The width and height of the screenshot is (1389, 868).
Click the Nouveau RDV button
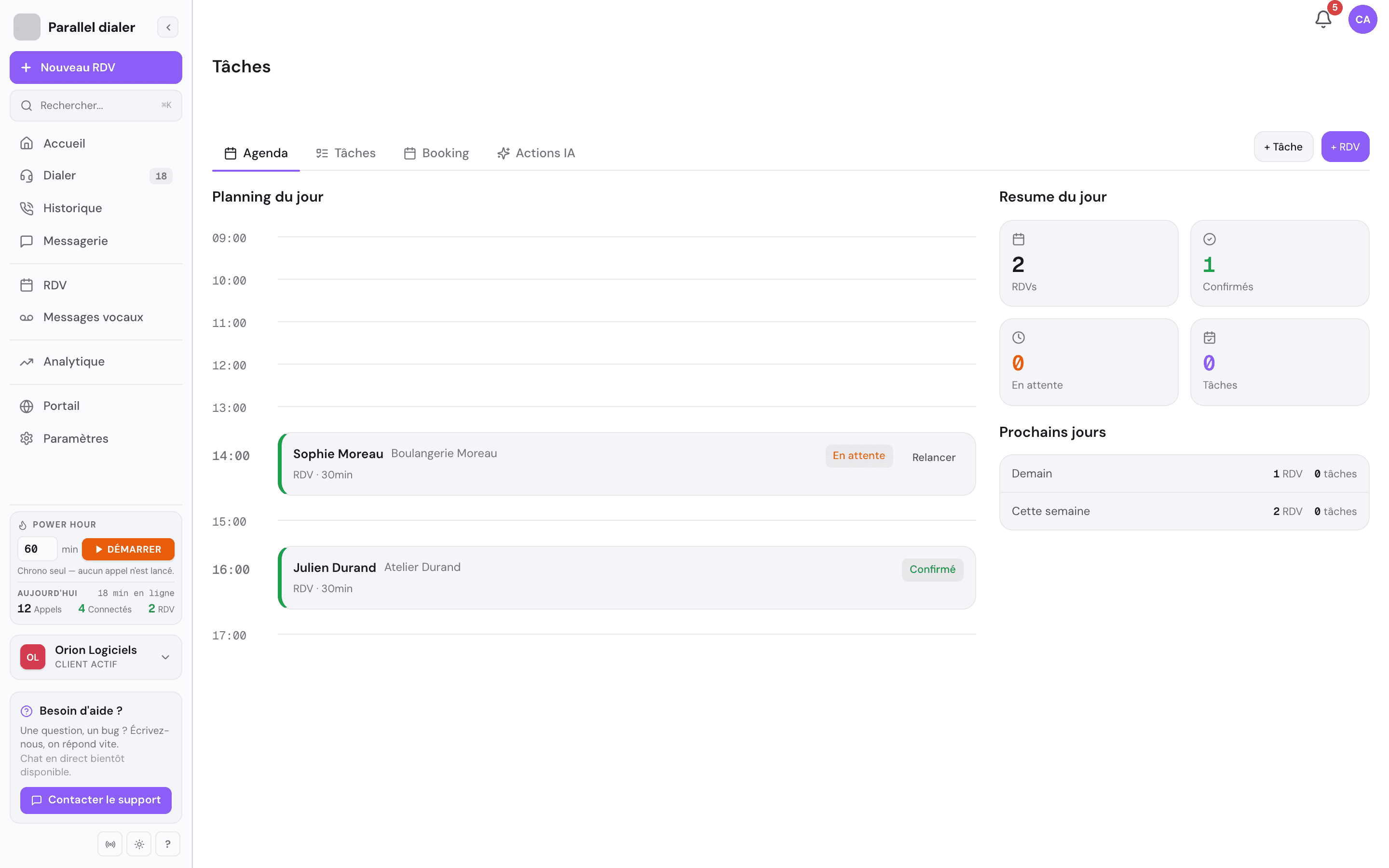96,67
